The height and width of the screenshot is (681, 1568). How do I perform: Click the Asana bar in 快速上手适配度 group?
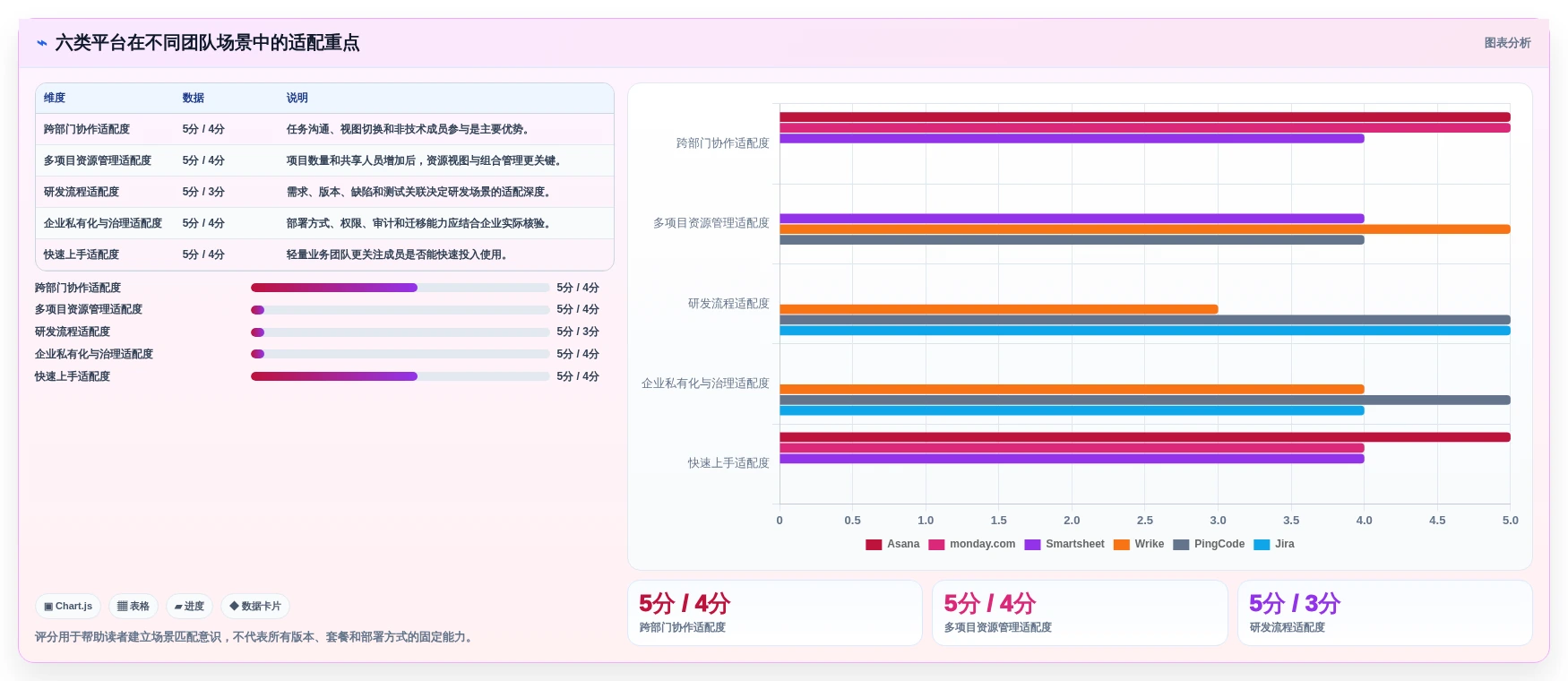(1145, 437)
